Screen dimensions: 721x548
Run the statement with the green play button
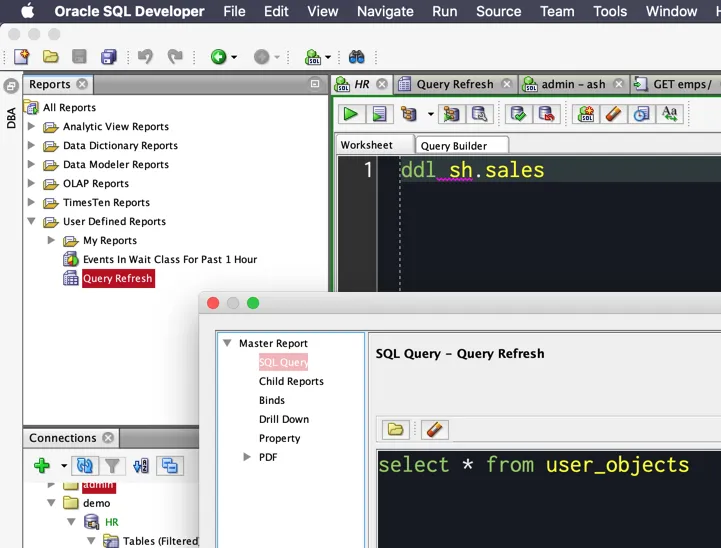350,114
